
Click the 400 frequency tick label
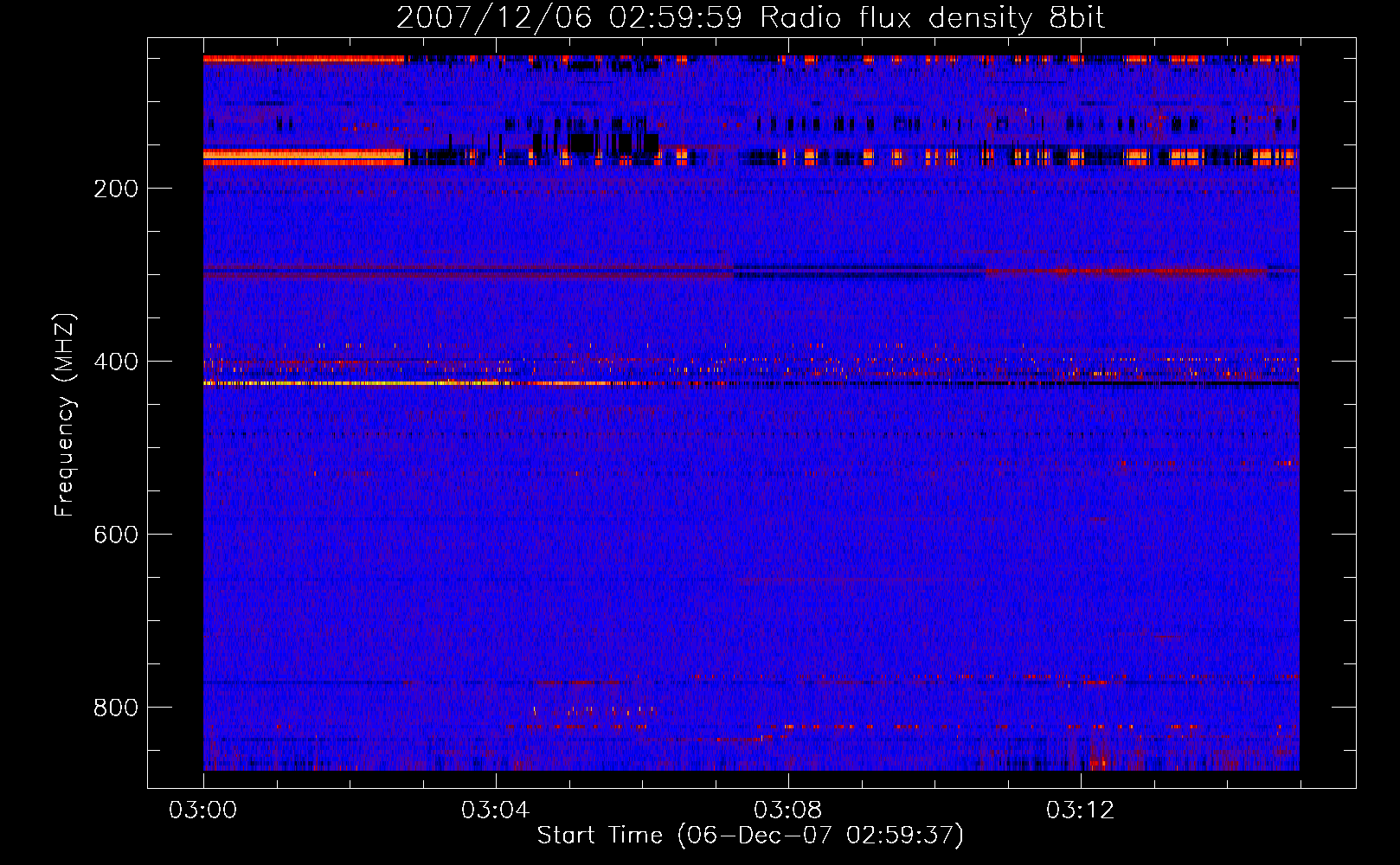115,362
